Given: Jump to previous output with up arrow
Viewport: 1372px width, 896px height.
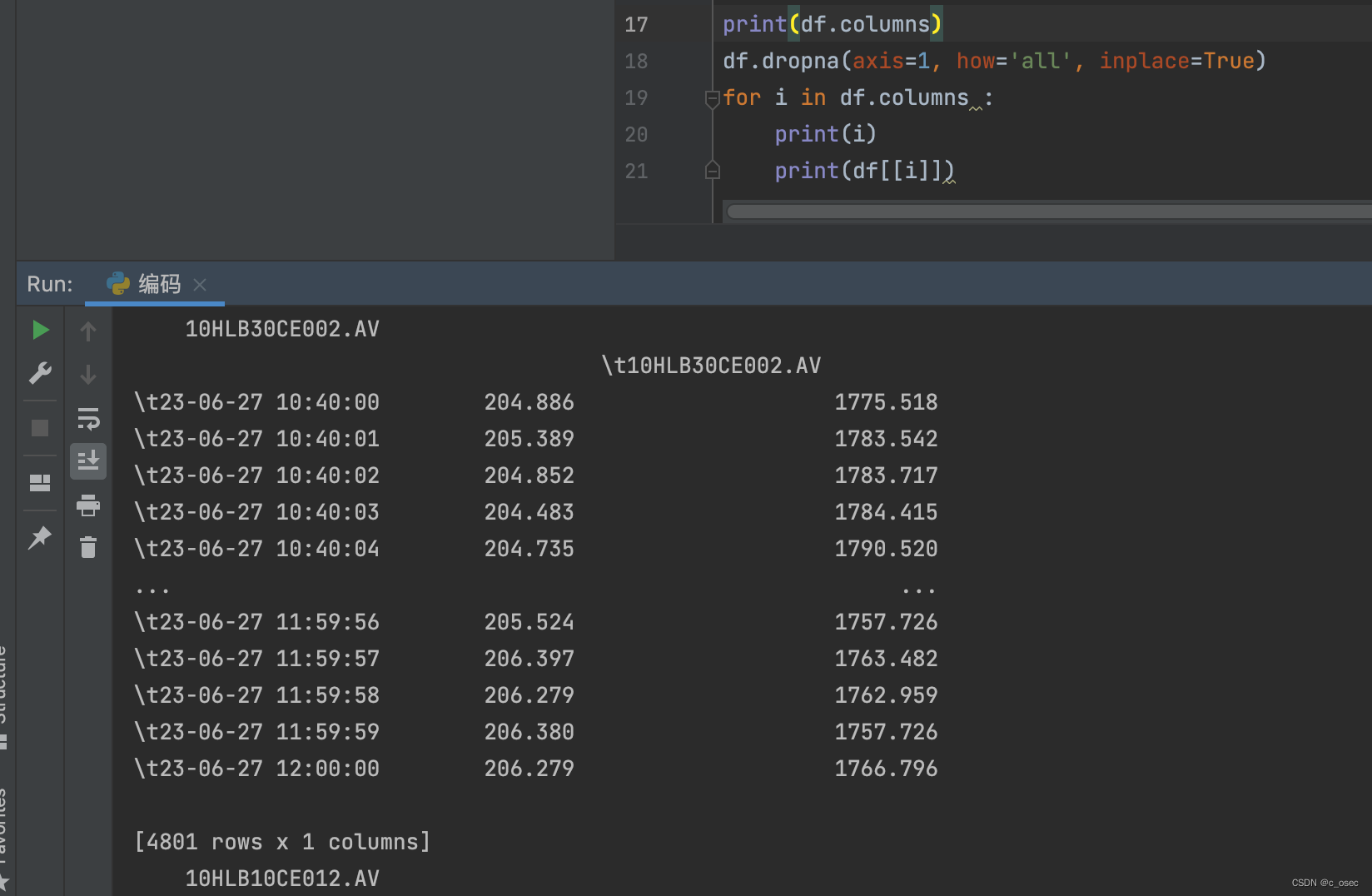Looking at the screenshot, I should tap(88, 331).
